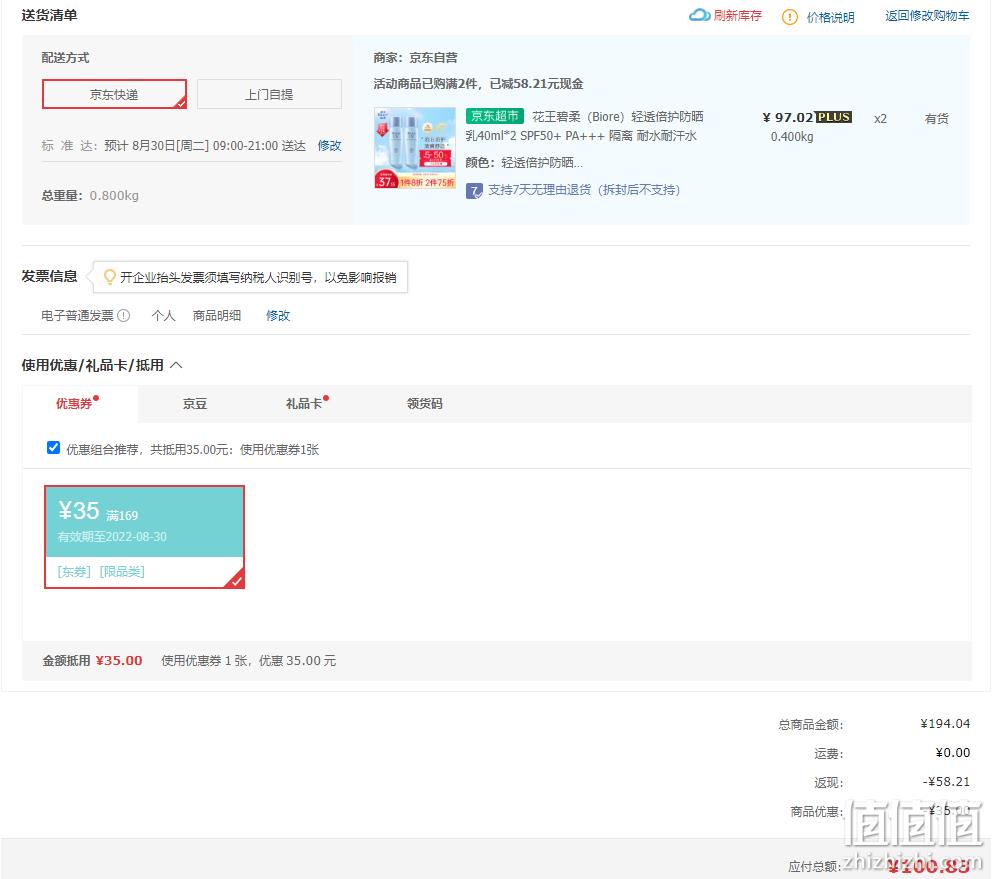Modify delivery time with 修改 link
The height and width of the screenshot is (879, 992).
tap(329, 146)
